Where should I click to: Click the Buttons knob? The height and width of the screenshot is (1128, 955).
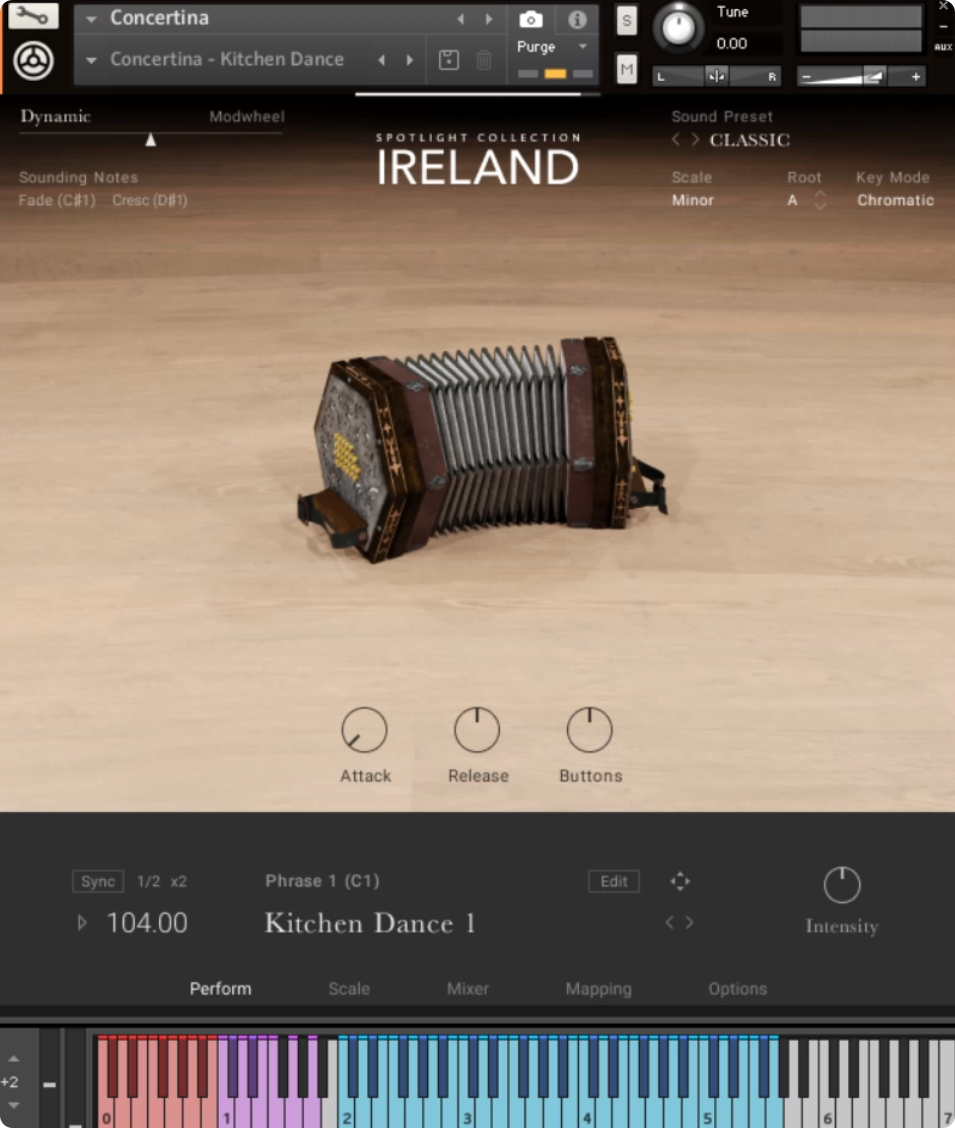590,729
